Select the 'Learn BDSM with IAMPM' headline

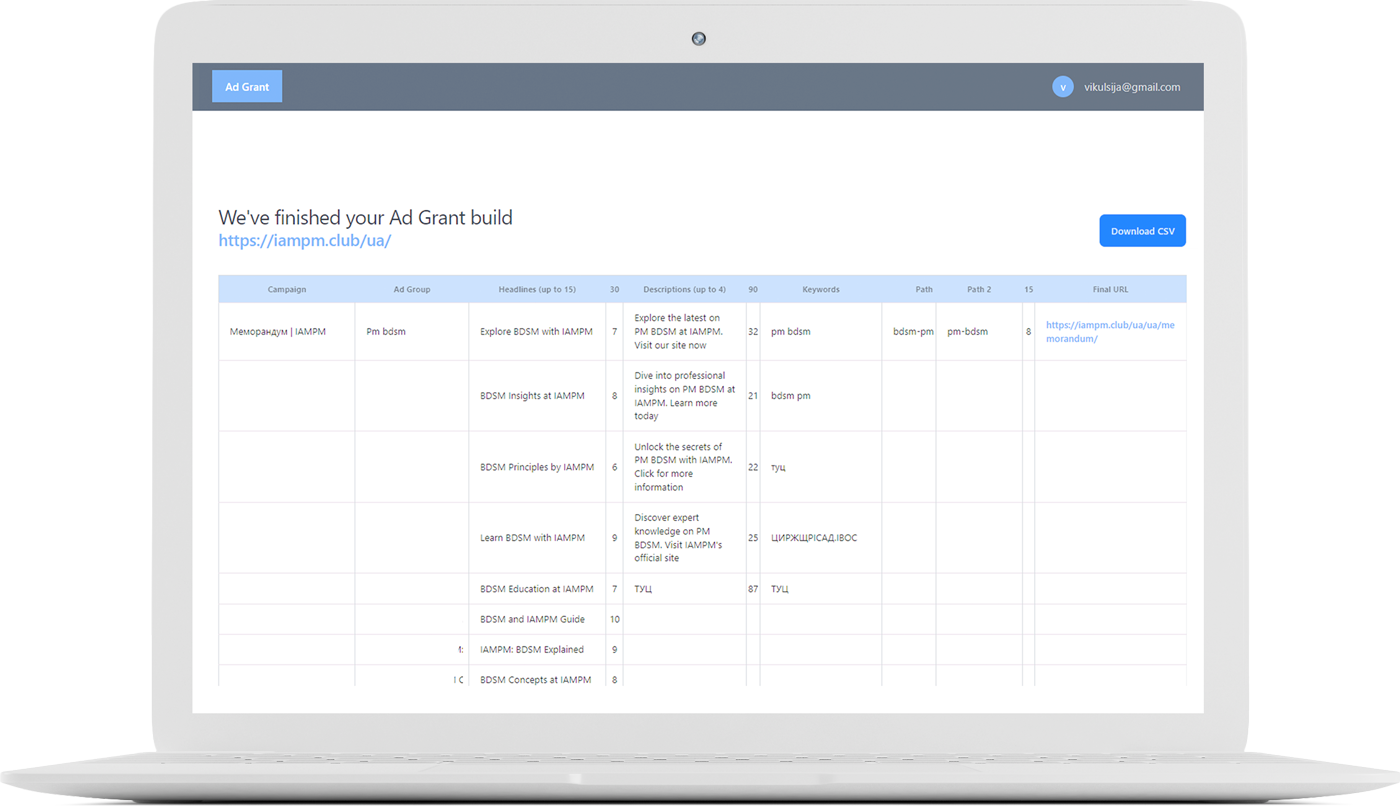point(532,538)
